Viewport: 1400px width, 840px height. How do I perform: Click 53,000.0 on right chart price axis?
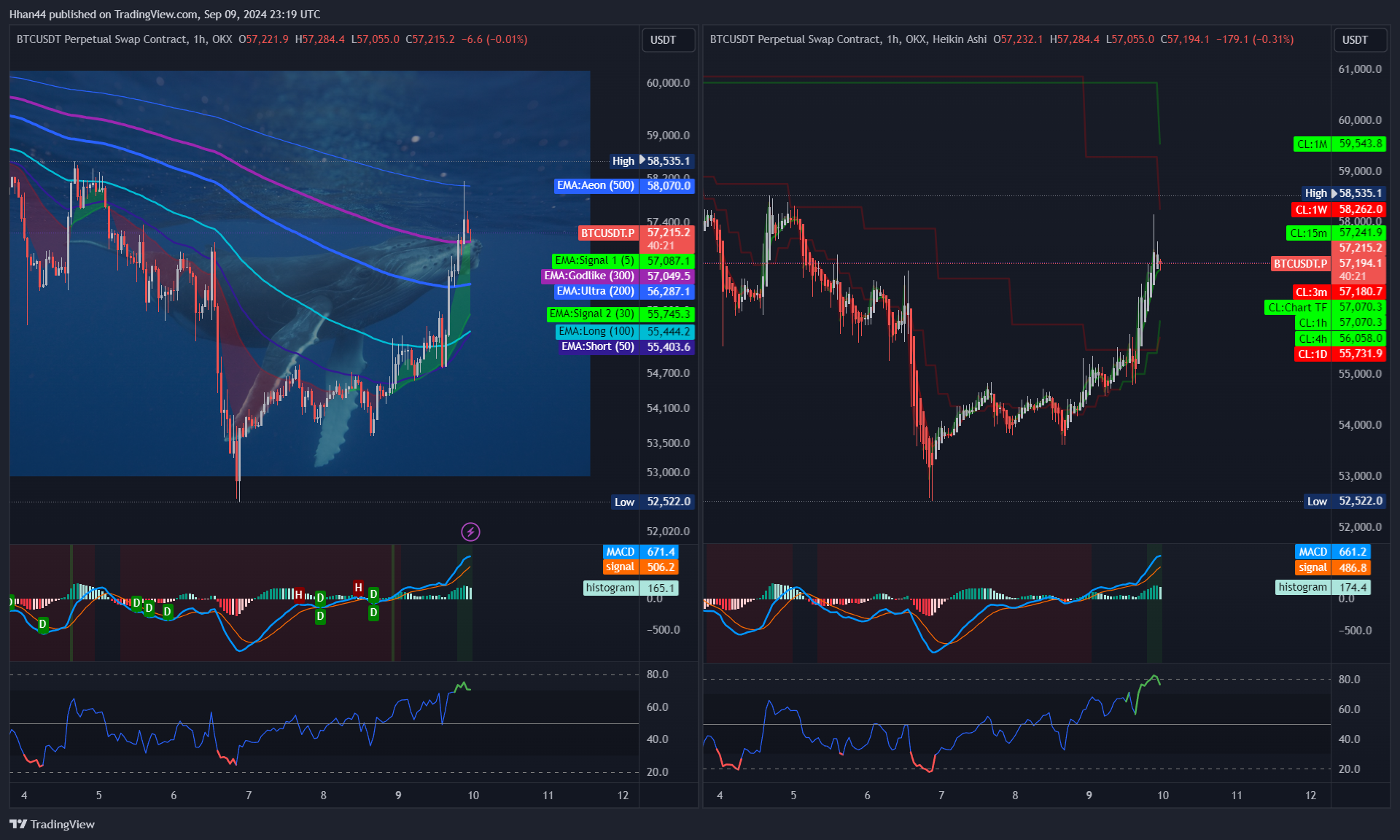pyautogui.click(x=1360, y=475)
